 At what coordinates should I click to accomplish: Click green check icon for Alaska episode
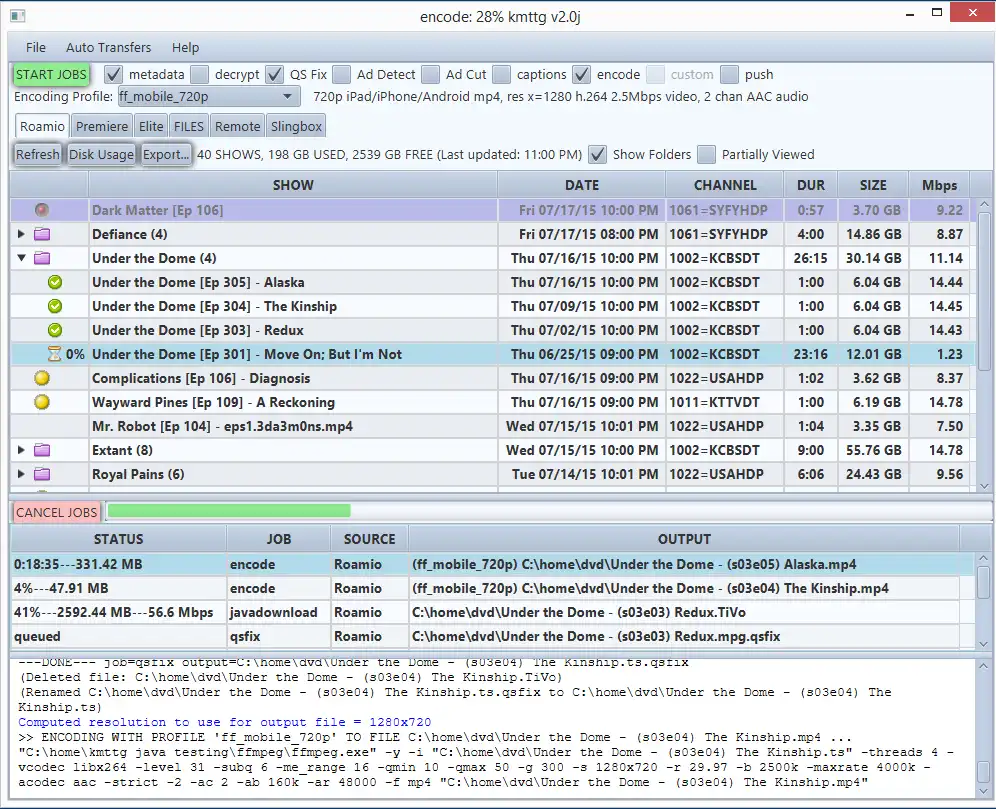point(55,282)
